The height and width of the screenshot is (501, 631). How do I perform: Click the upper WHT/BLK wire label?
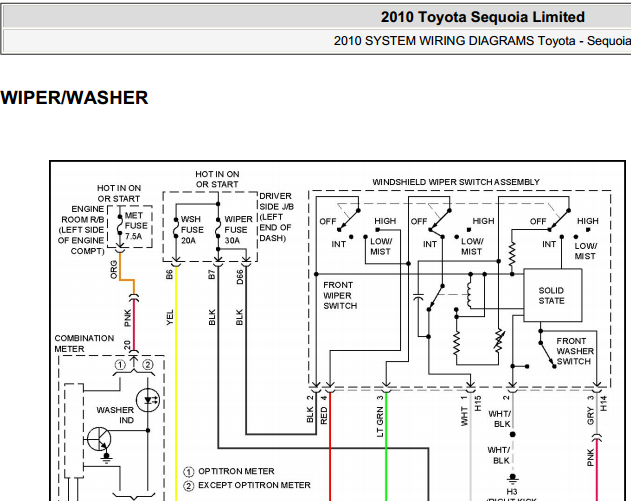pos(499,419)
